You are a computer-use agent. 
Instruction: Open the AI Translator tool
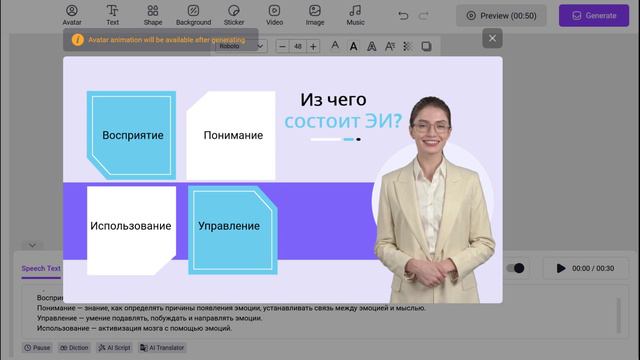[x=162, y=348]
